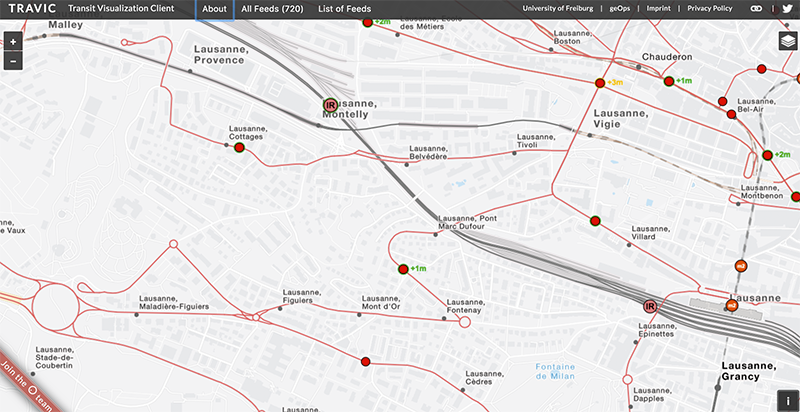Zoom out with the minus button
800x412 pixels.
point(13,61)
